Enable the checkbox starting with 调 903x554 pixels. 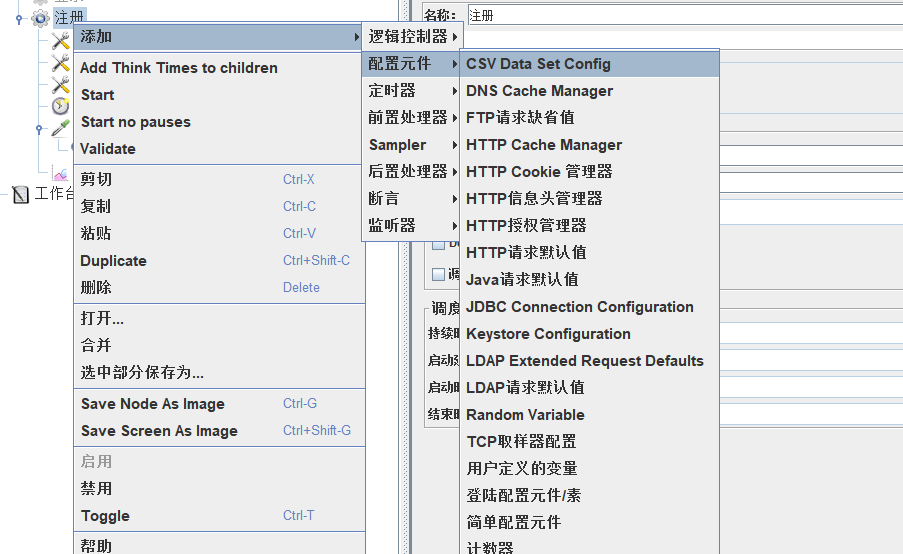pyautogui.click(x=438, y=274)
